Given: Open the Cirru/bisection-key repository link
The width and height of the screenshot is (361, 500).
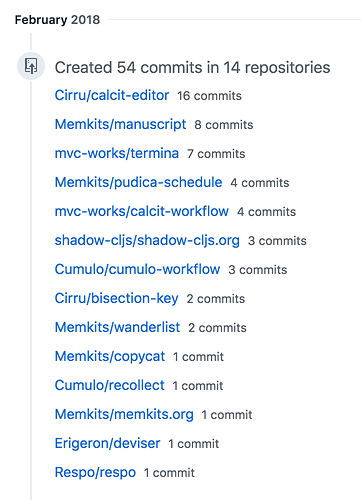Looking at the screenshot, I should [x=116, y=298].
